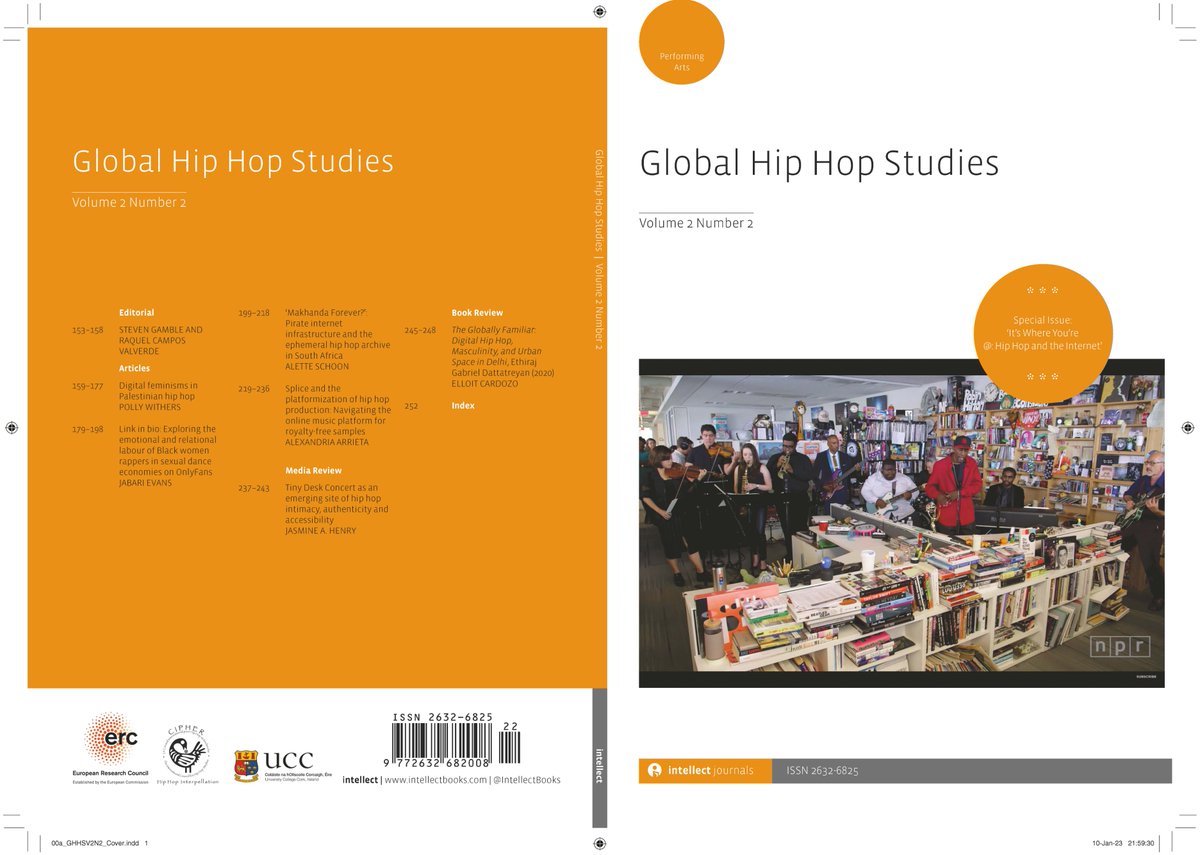Click the 'Splice and the platformization' article title
1200x855 pixels.
[338, 409]
